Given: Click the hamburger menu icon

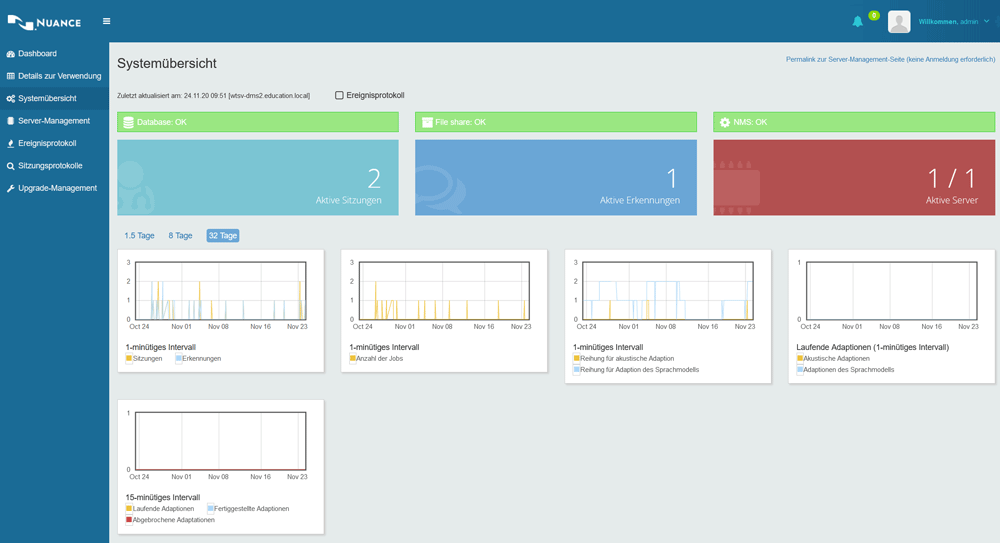Looking at the screenshot, I should point(107,21).
